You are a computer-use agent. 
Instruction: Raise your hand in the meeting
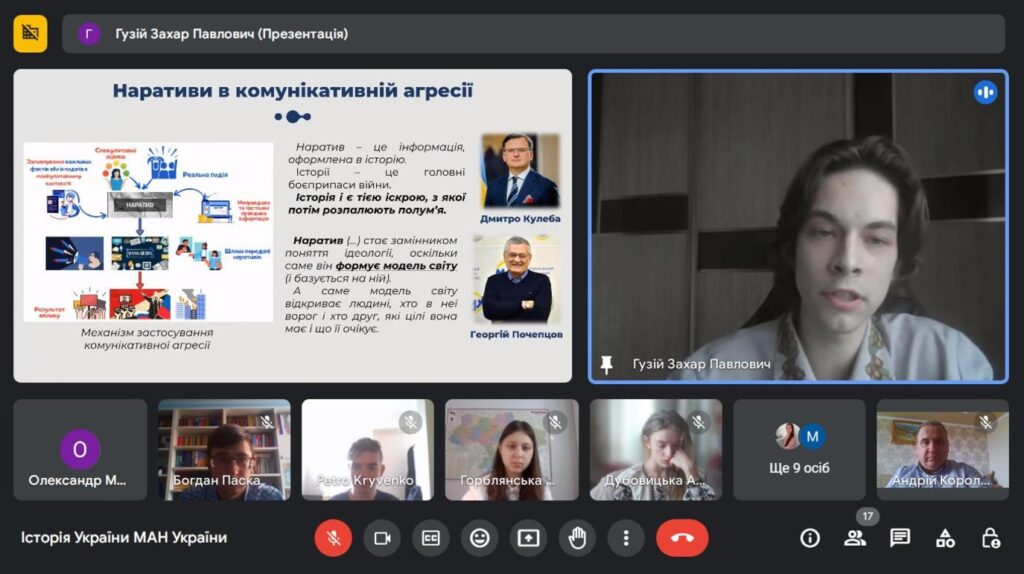click(x=577, y=538)
